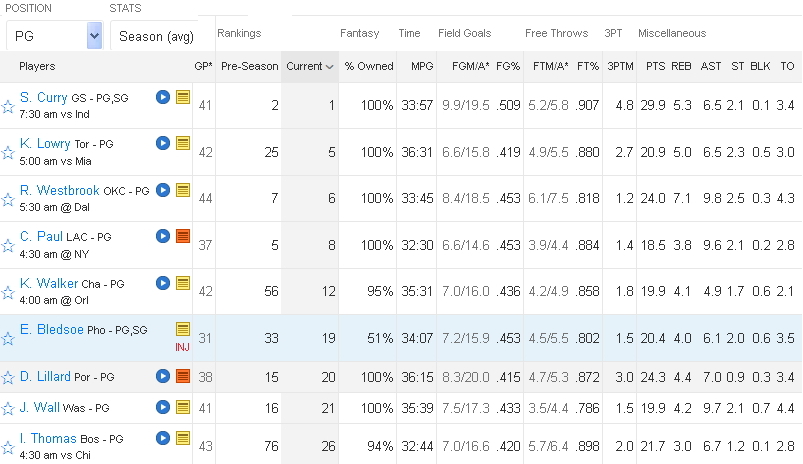Screen dimensions: 803x464
Task: Sort table by FG% column
Action: [x=508, y=67]
